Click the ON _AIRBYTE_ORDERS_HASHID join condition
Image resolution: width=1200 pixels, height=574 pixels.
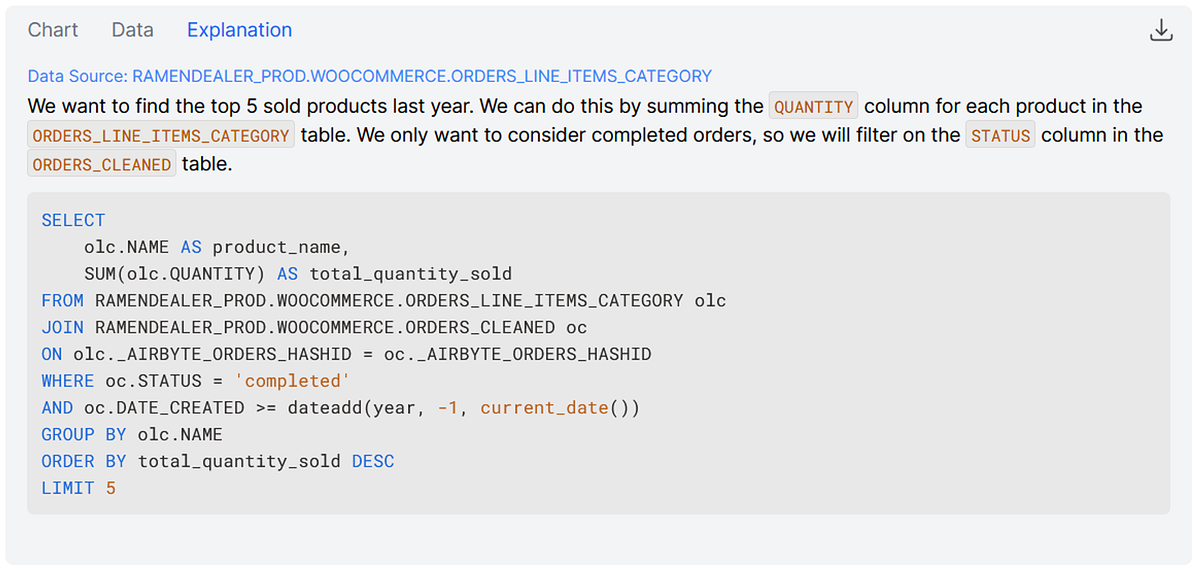coord(346,354)
